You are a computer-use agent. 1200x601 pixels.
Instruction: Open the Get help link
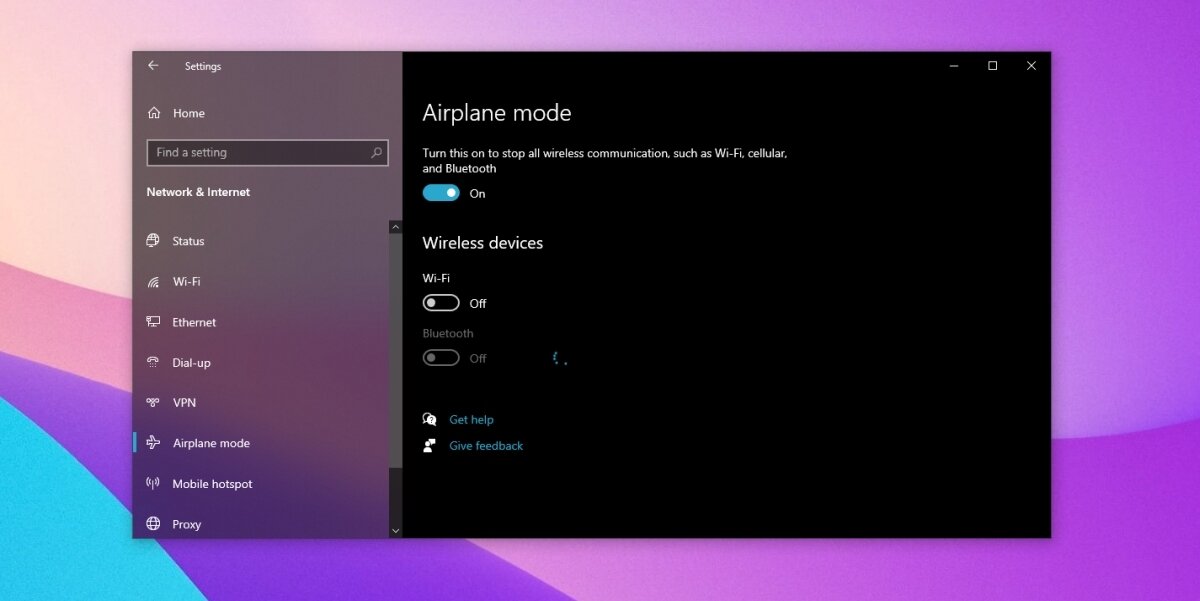click(x=471, y=419)
